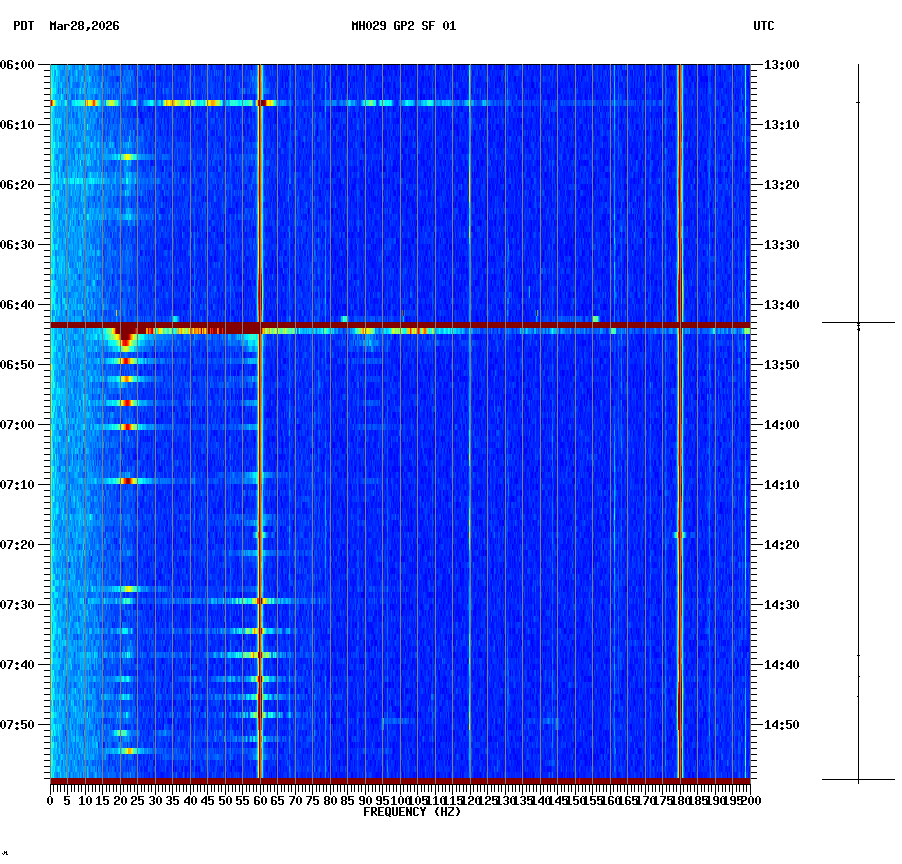Image resolution: width=902 pixels, height=864 pixels.
Task: Click the bottom red border of the spectrogram
Action: point(400,782)
